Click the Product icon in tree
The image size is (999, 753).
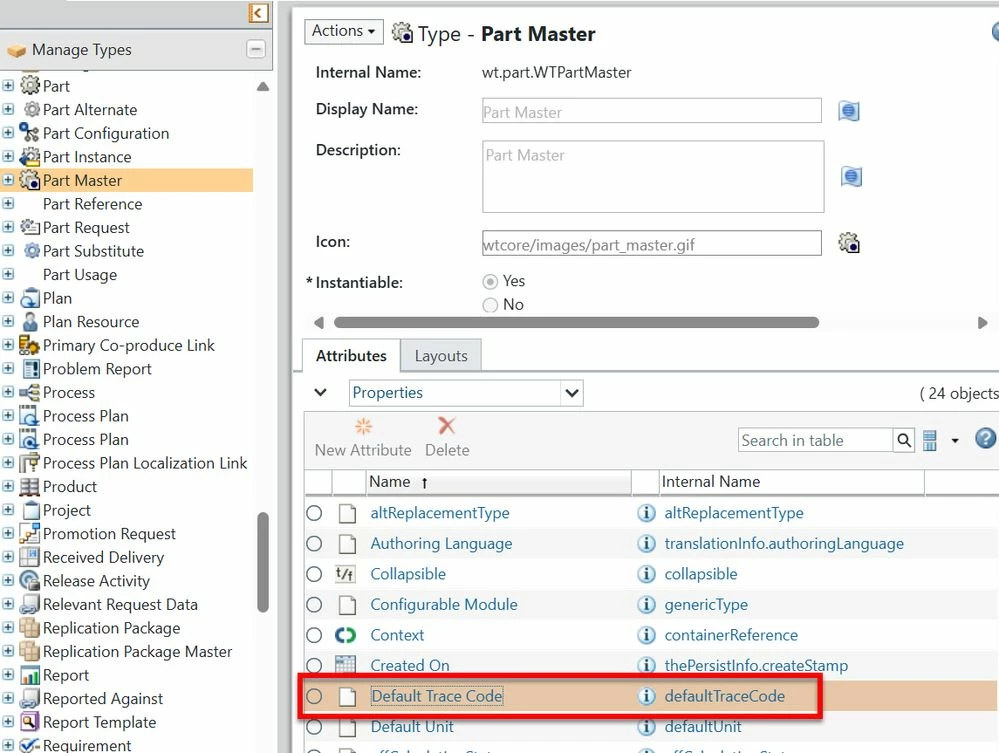(29, 487)
